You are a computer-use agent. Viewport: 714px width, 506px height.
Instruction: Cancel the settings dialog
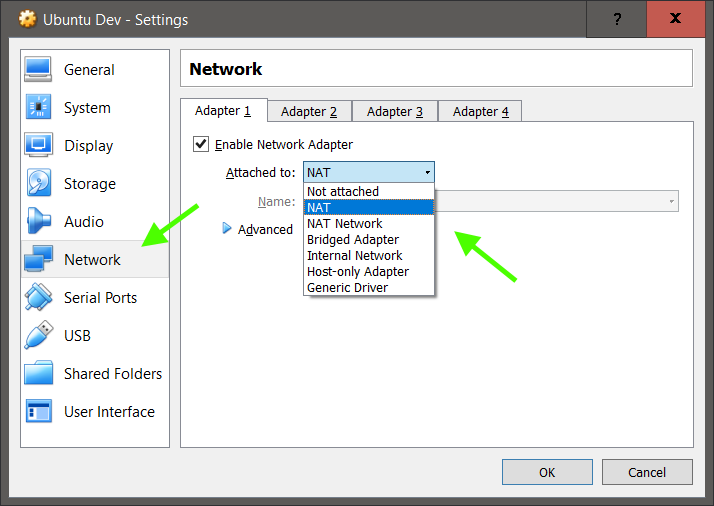click(x=647, y=472)
